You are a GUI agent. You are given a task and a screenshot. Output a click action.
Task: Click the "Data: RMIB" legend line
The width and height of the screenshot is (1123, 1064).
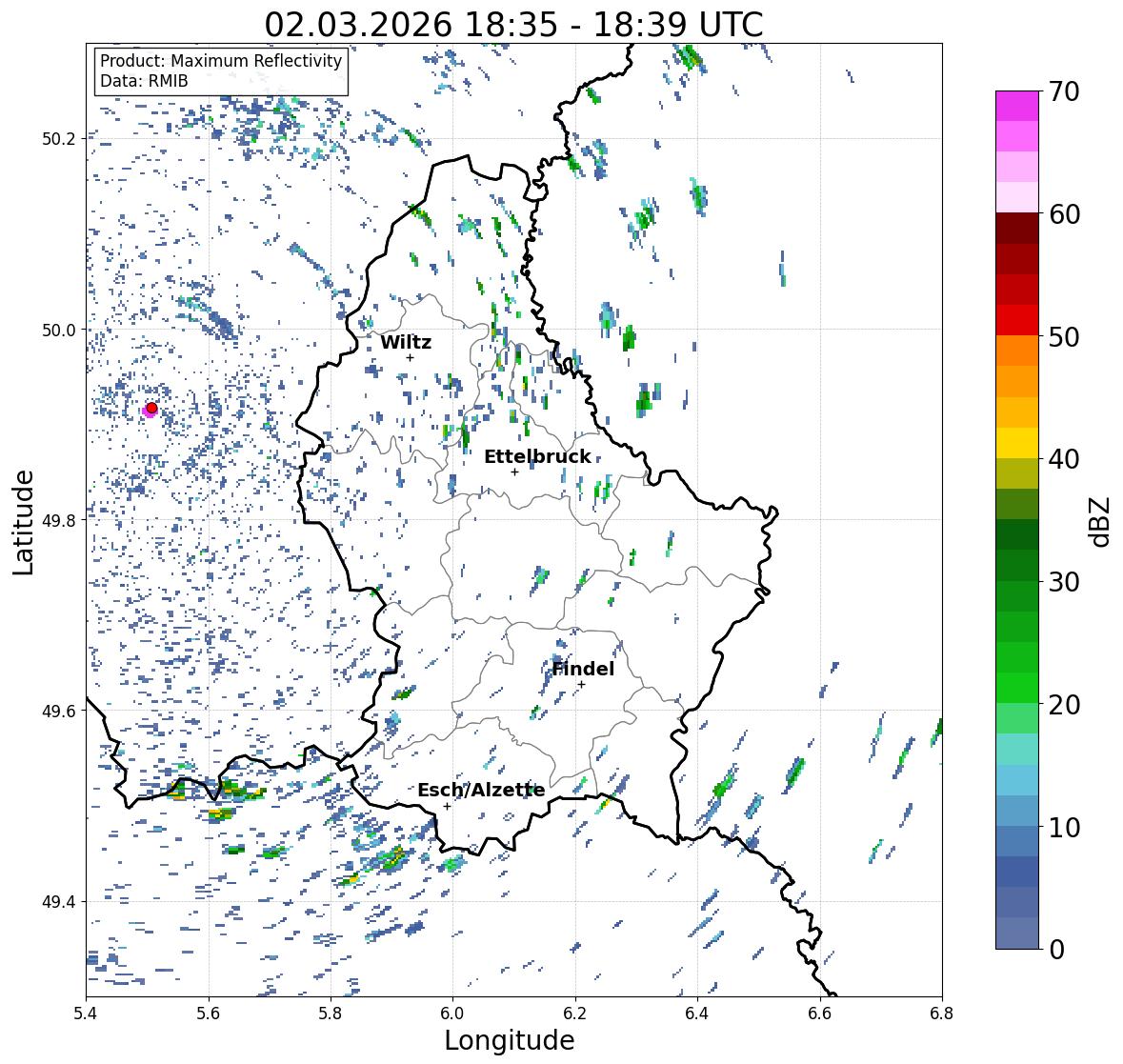[x=144, y=81]
